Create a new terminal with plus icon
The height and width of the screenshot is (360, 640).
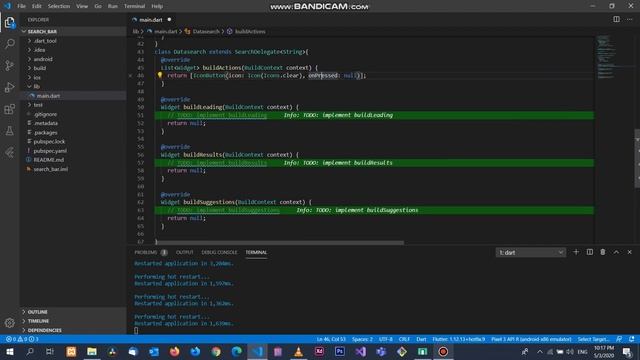coord(576,252)
